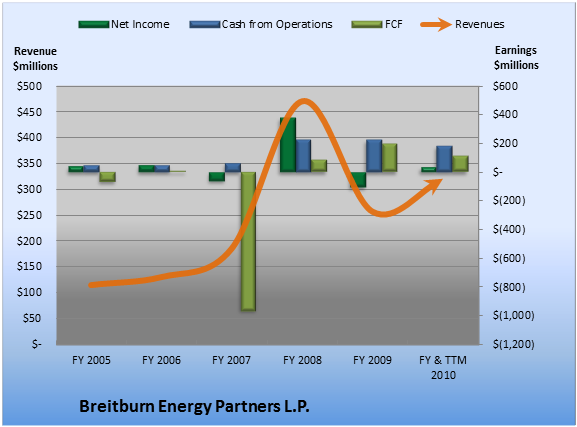Select the FY 2008 FCF bar
577x427 pixels.
coord(319,166)
